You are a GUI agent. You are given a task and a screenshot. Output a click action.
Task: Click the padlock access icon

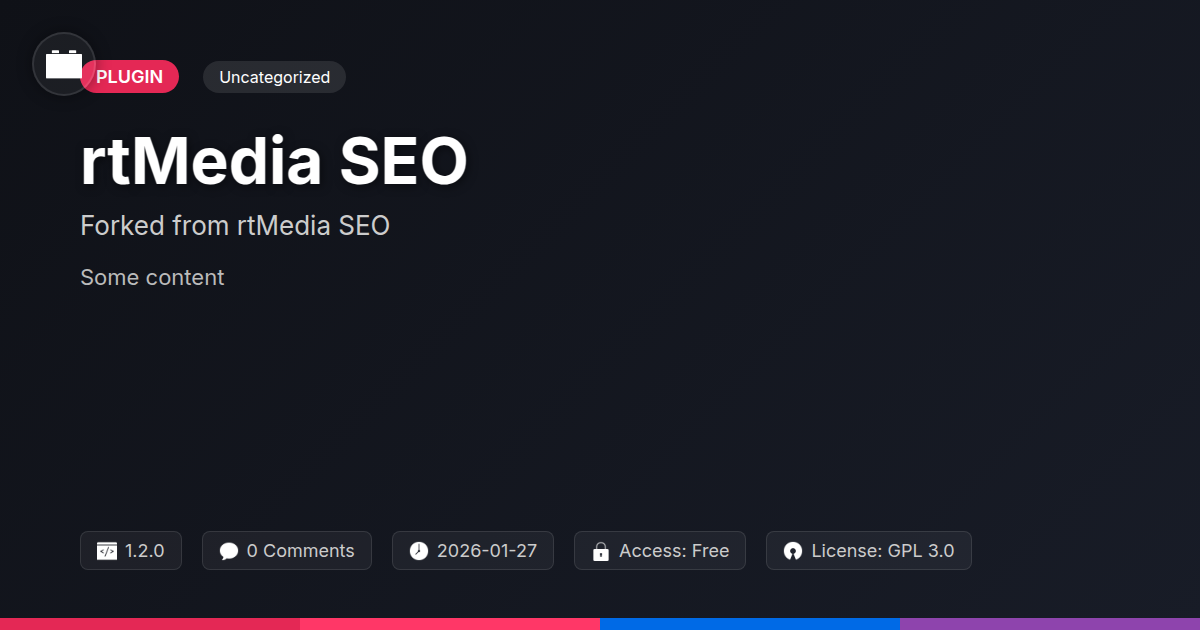pyautogui.click(x=601, y=551)
